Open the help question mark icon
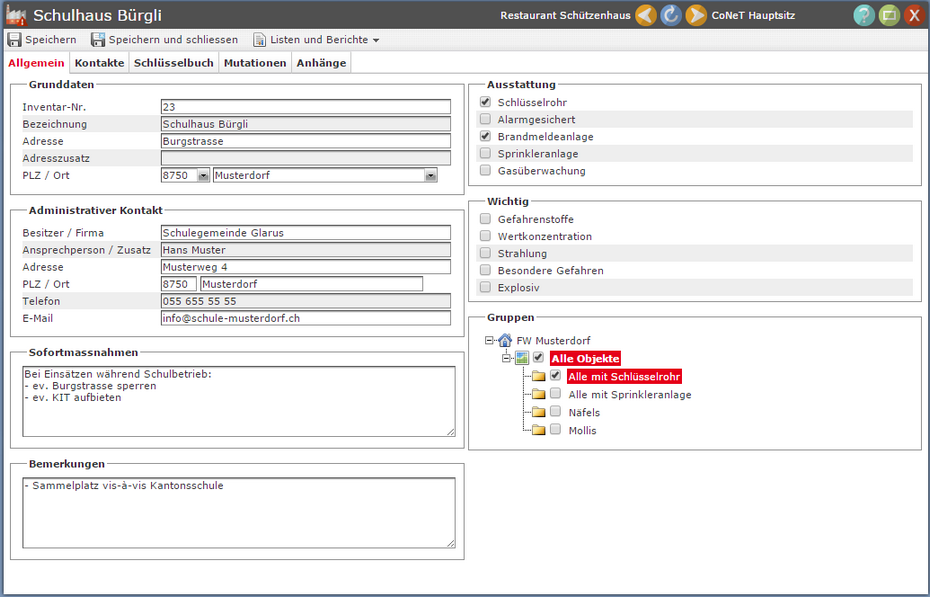Screen dimensions: 930x597 pos(864,15)
